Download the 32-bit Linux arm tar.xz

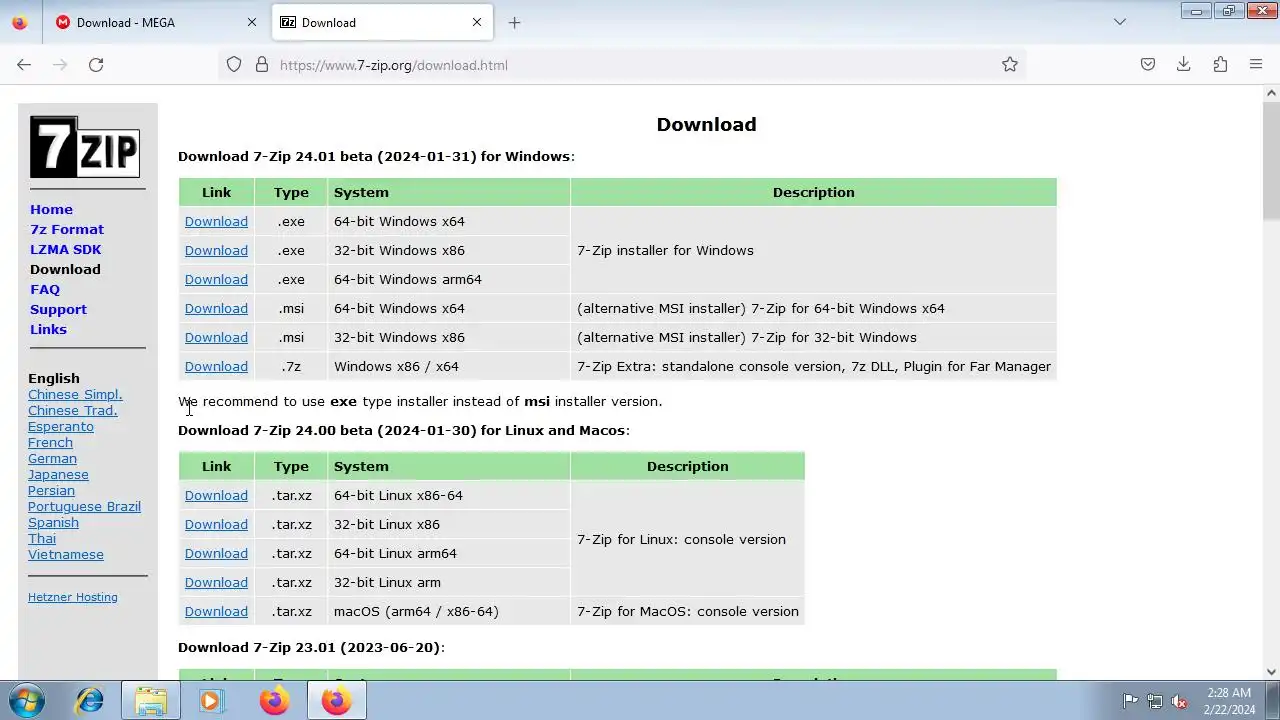click(x=216, y=582)
